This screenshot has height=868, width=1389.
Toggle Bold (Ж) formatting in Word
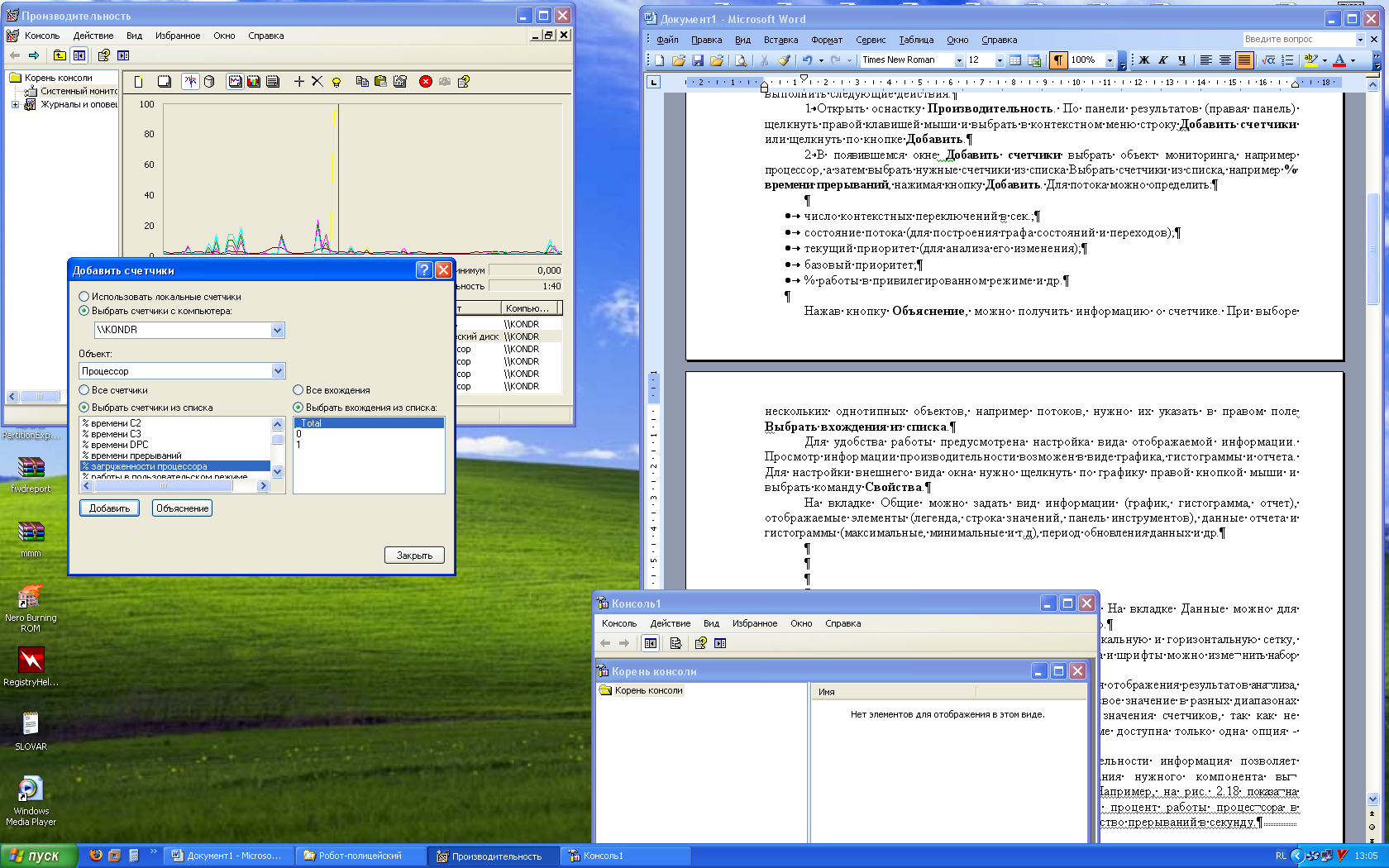point(1144,60)
